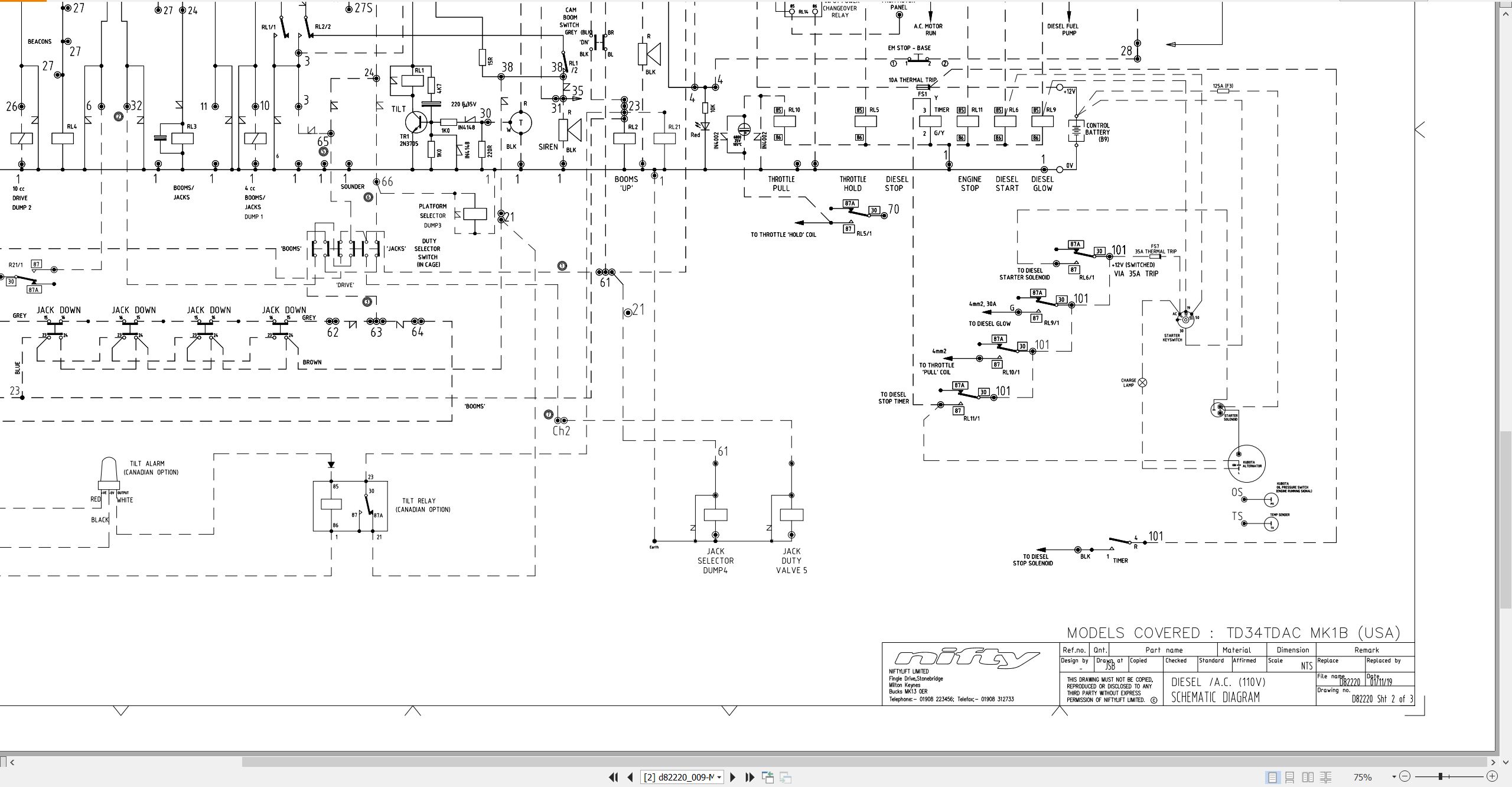This screenshot has height=787, width=1512.
Task: Click the 'DIESEL GLOW' label
Action: coord(1042,184)
